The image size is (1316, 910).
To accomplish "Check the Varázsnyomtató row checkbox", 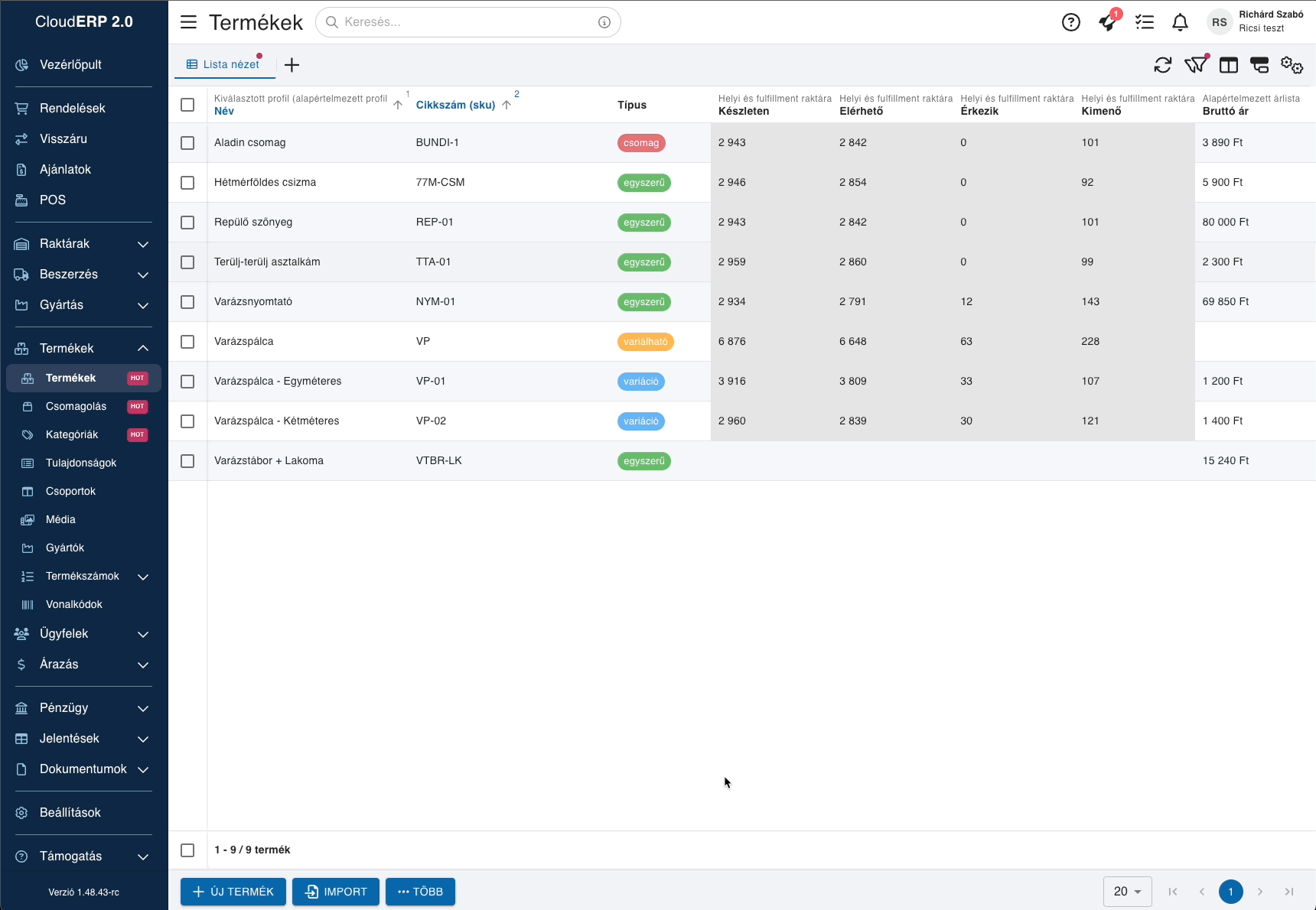I will (x=187, y=302).
